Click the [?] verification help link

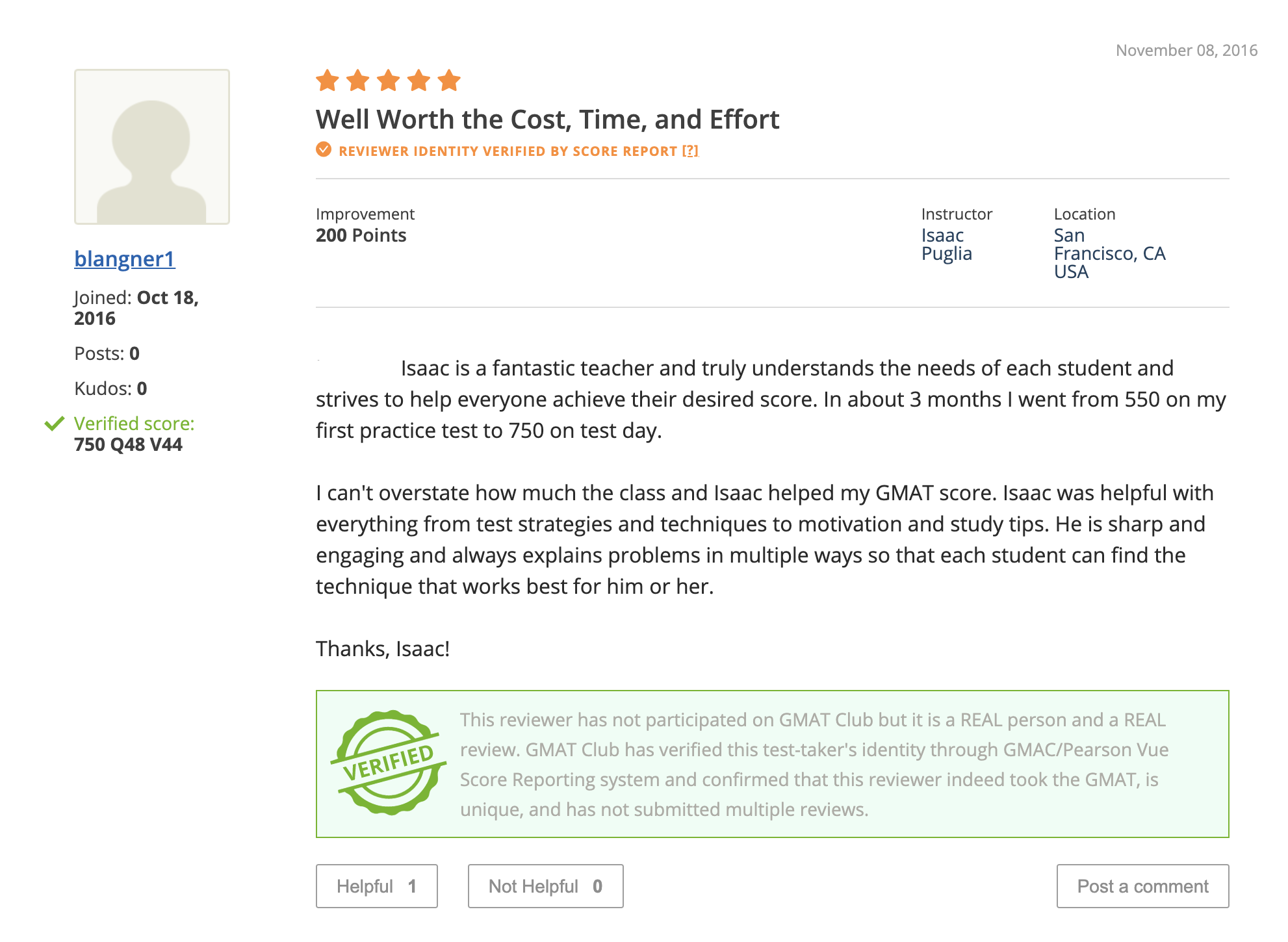[690, 151]
